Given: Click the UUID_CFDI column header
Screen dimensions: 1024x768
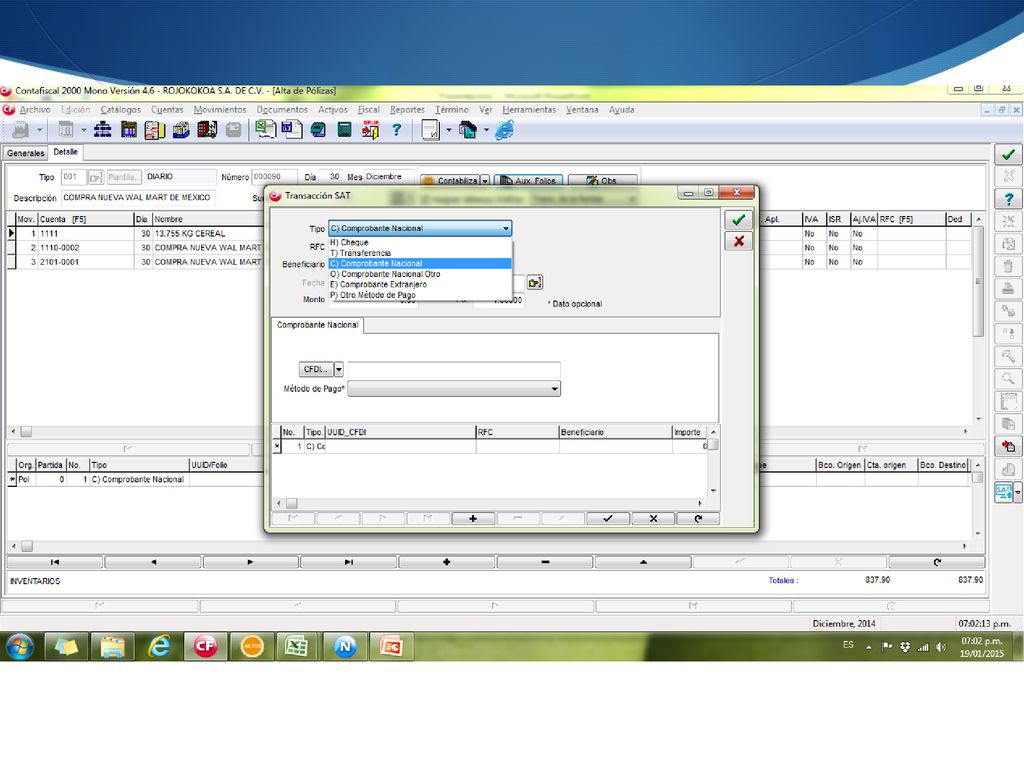Looking at the screenshot, I should point(400,432).
